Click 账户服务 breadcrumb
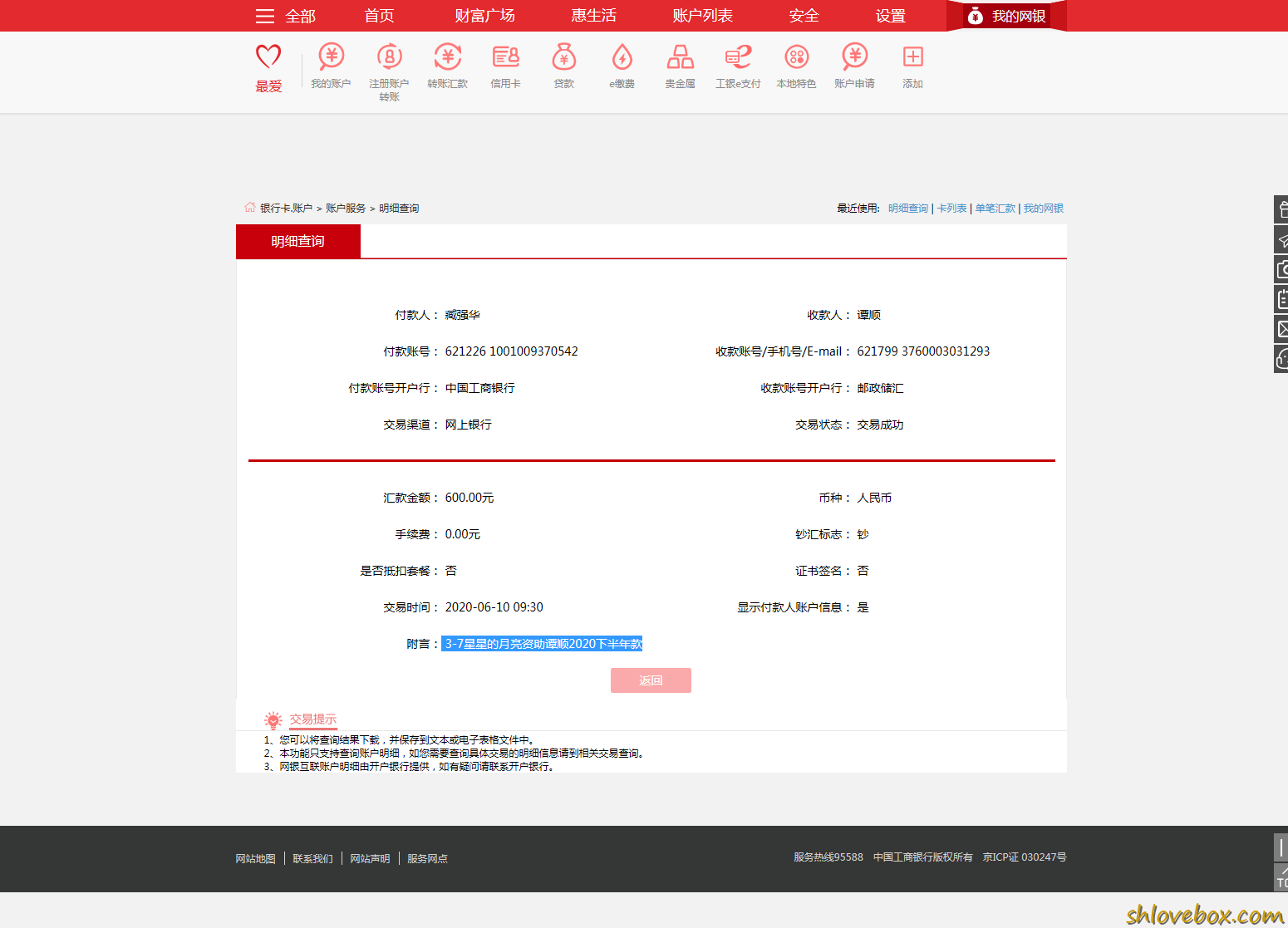 (x=346, y=209)
